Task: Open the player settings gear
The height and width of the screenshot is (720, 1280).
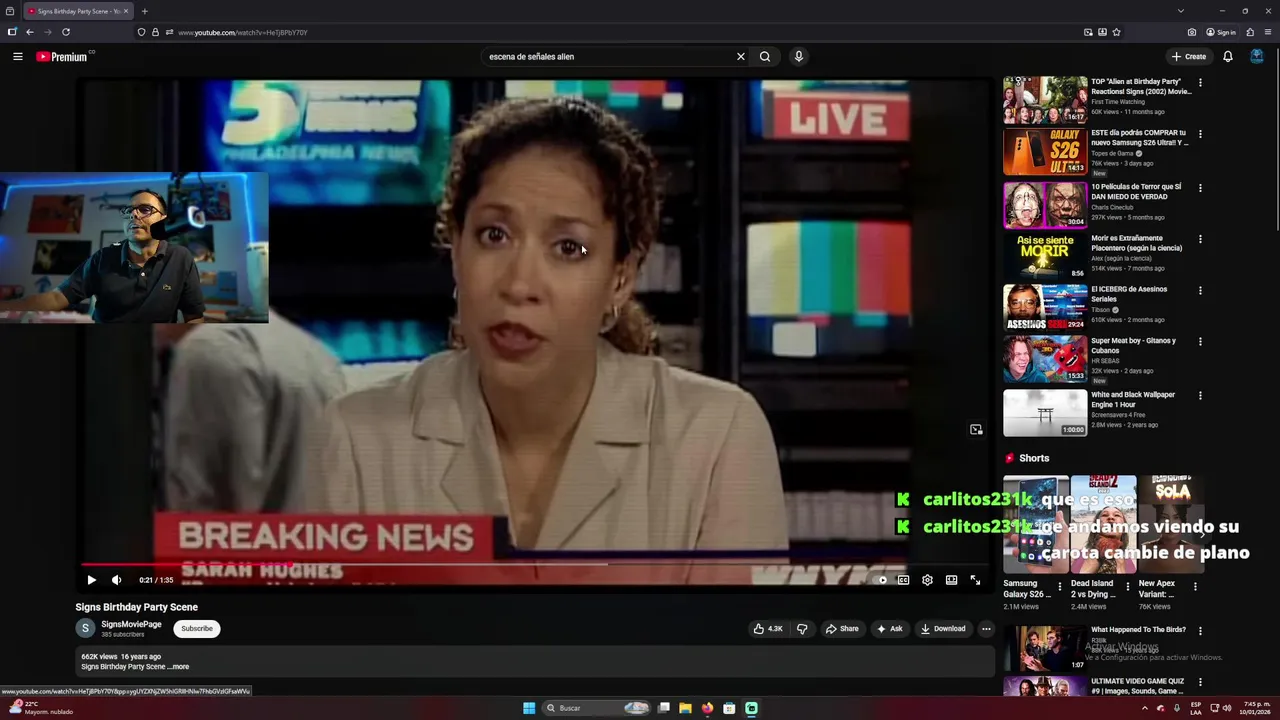Action: [927, 580]
